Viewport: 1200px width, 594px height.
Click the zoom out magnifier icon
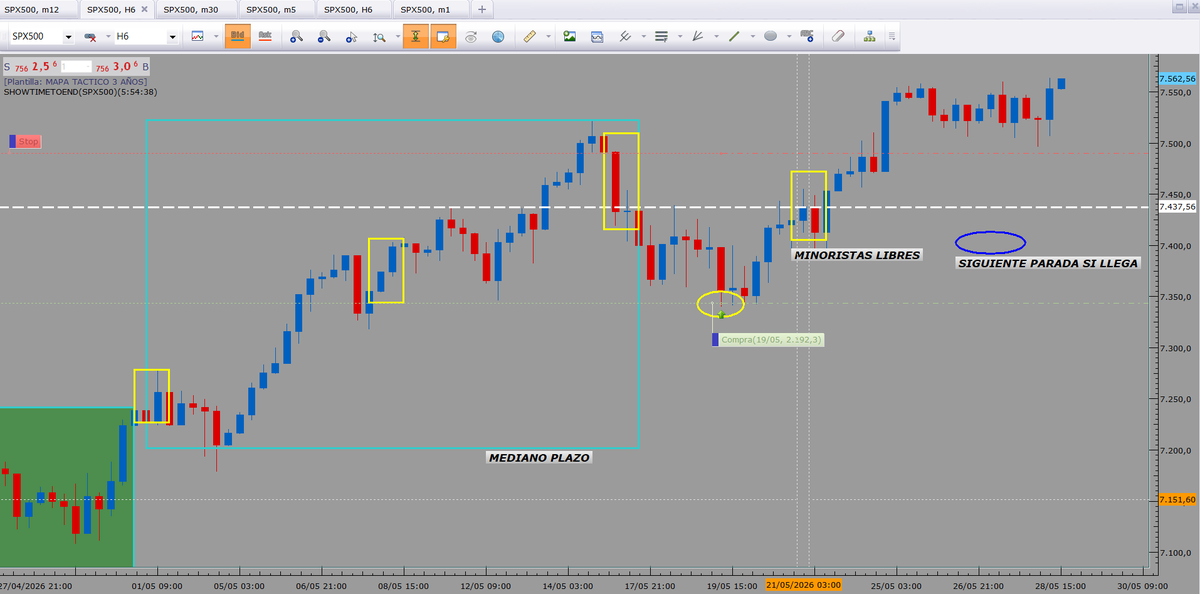pos(324,37)
